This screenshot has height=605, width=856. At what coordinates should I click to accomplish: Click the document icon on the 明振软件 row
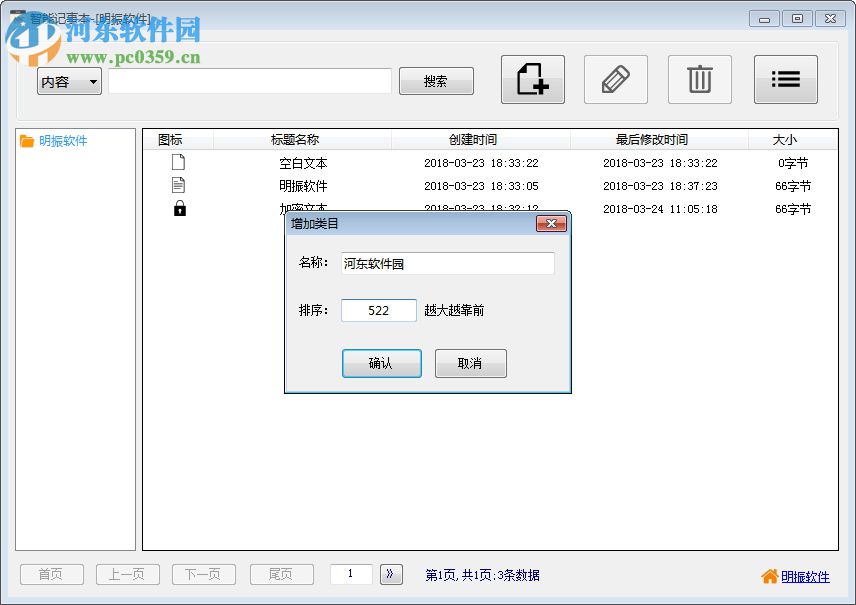(181, 184)
